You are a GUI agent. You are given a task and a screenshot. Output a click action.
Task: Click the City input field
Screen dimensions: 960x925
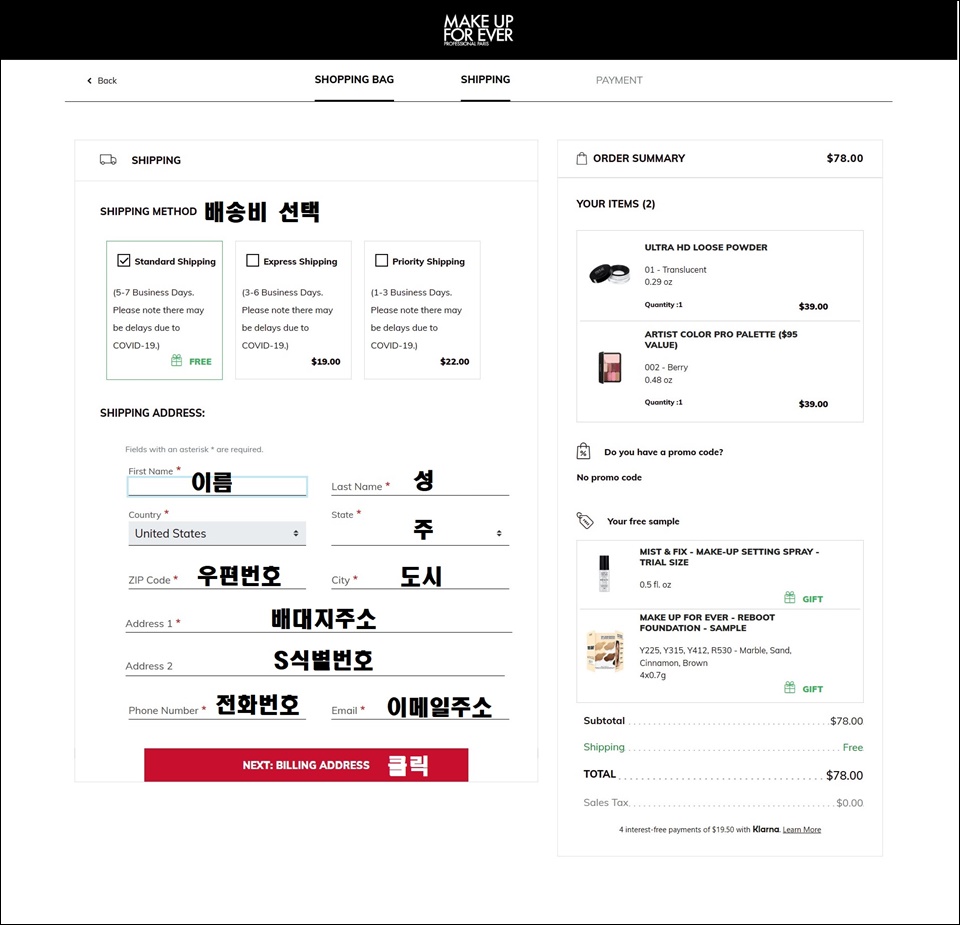coord(420,579)
